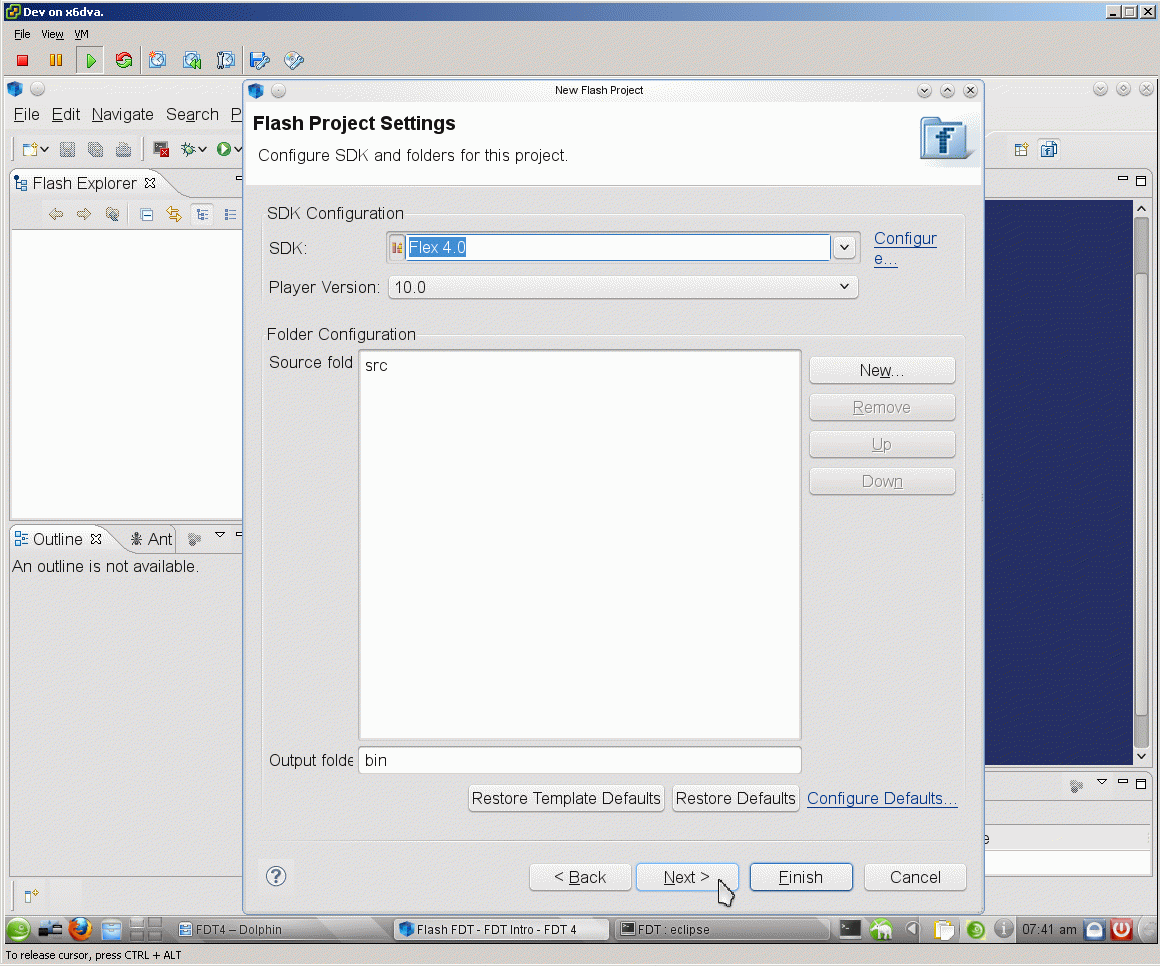The image size is (1160, 966).
Task: Click the terminal icon in system tray
Action: click(850, 929)
